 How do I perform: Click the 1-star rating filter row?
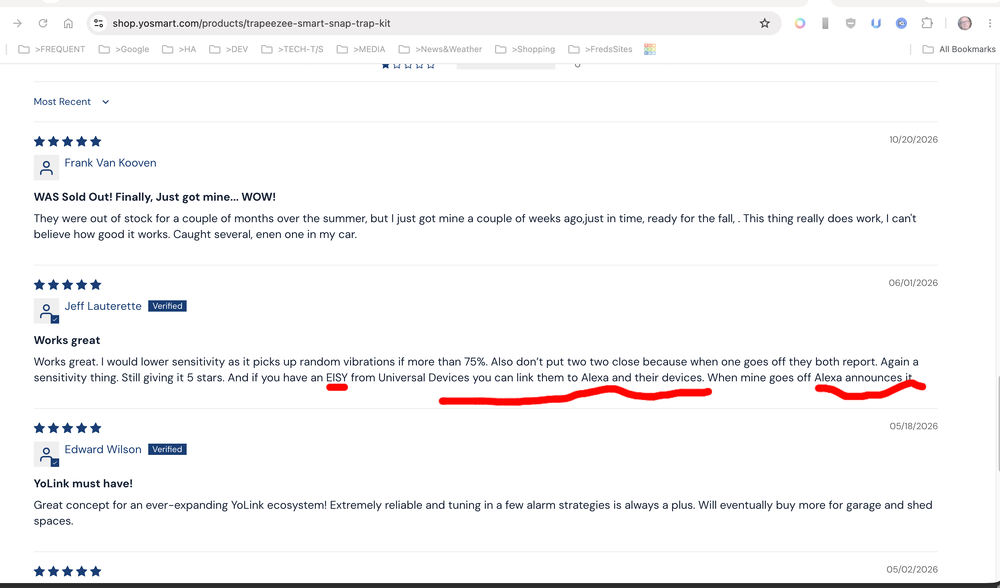pyautogui.click(x=482, y=65)
